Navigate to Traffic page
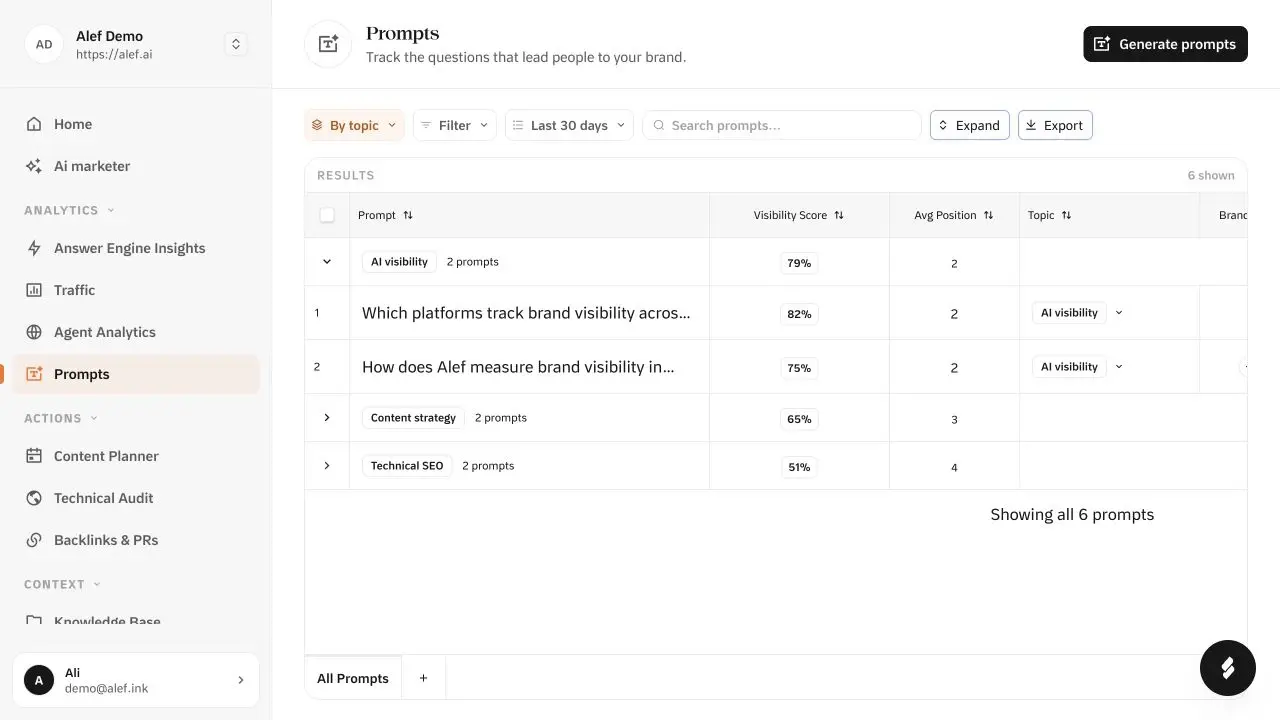This screenshot has width=1280, height=720. click(x=136, y=290)
